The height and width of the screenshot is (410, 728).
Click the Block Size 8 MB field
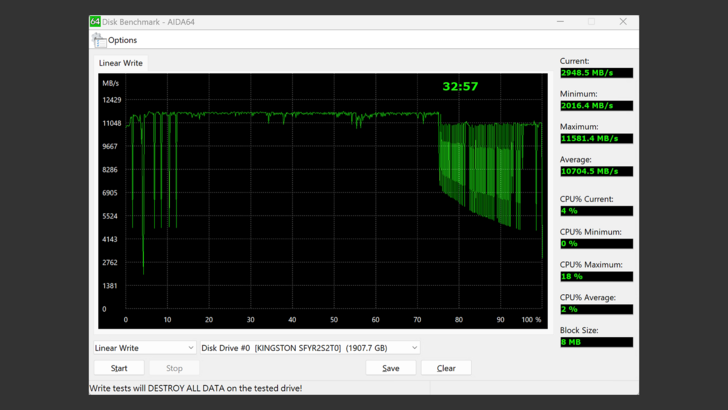pyautogui.click(x=596, y=342)
